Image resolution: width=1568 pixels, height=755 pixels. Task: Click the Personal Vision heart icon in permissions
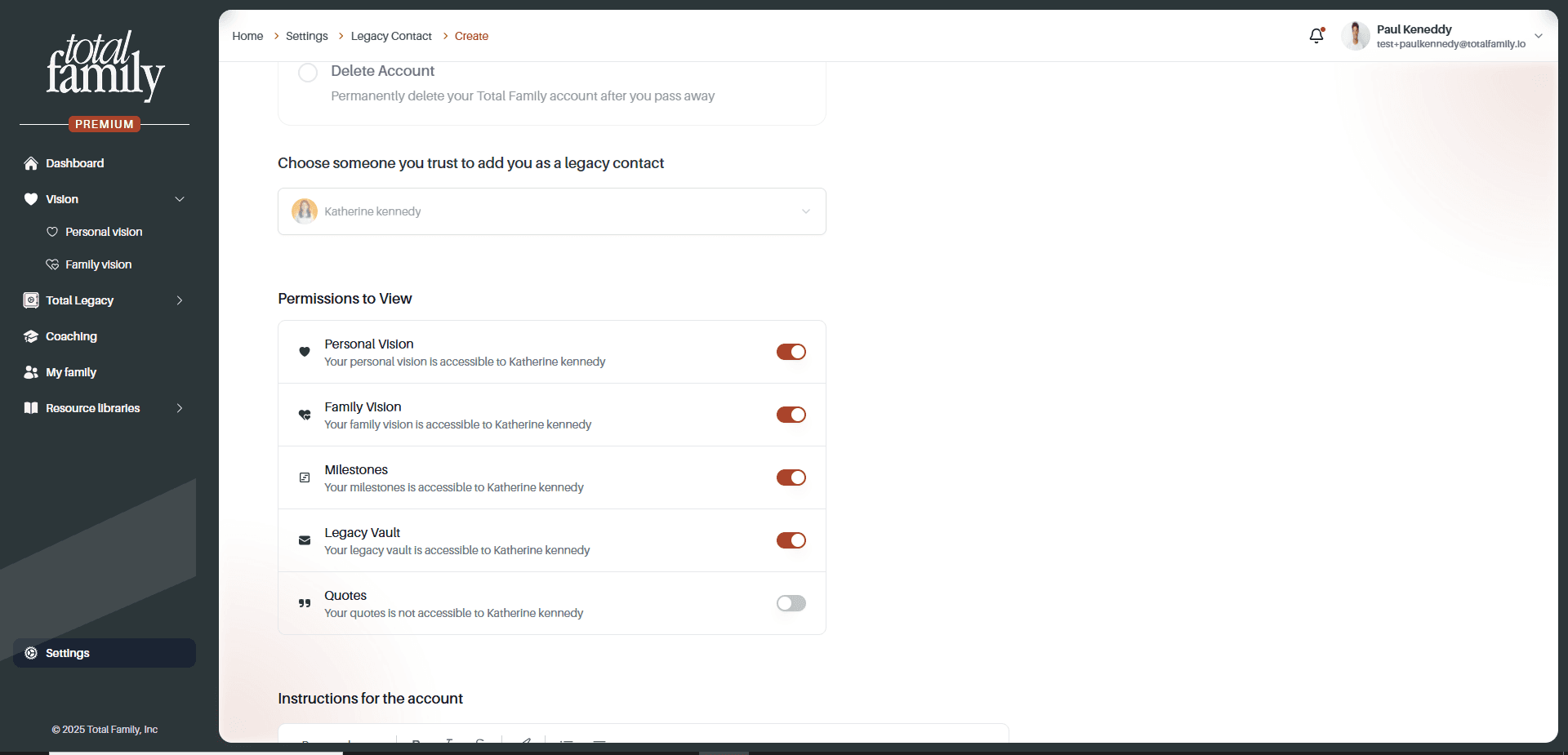(305, 352)
